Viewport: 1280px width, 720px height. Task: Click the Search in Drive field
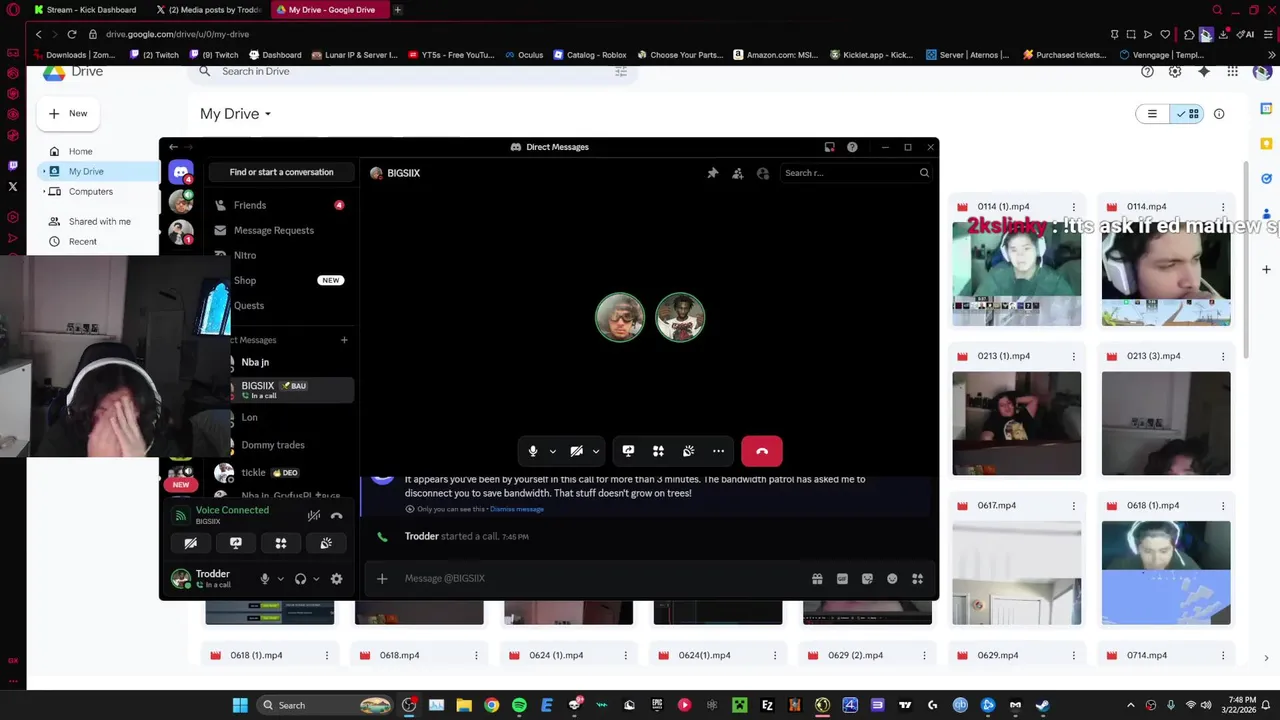[x=410, y=71]
